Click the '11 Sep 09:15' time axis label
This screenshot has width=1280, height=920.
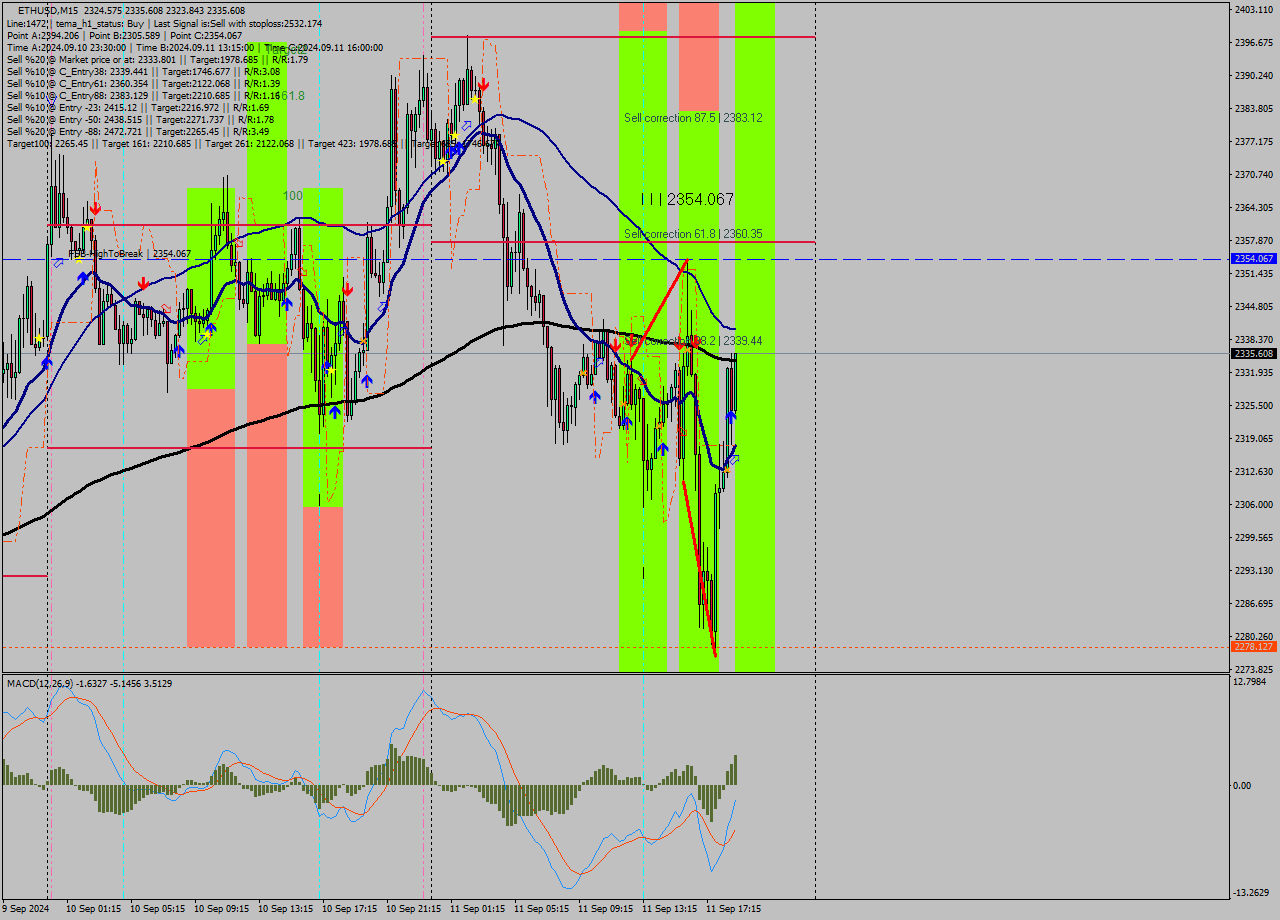(x=605, y=909)
